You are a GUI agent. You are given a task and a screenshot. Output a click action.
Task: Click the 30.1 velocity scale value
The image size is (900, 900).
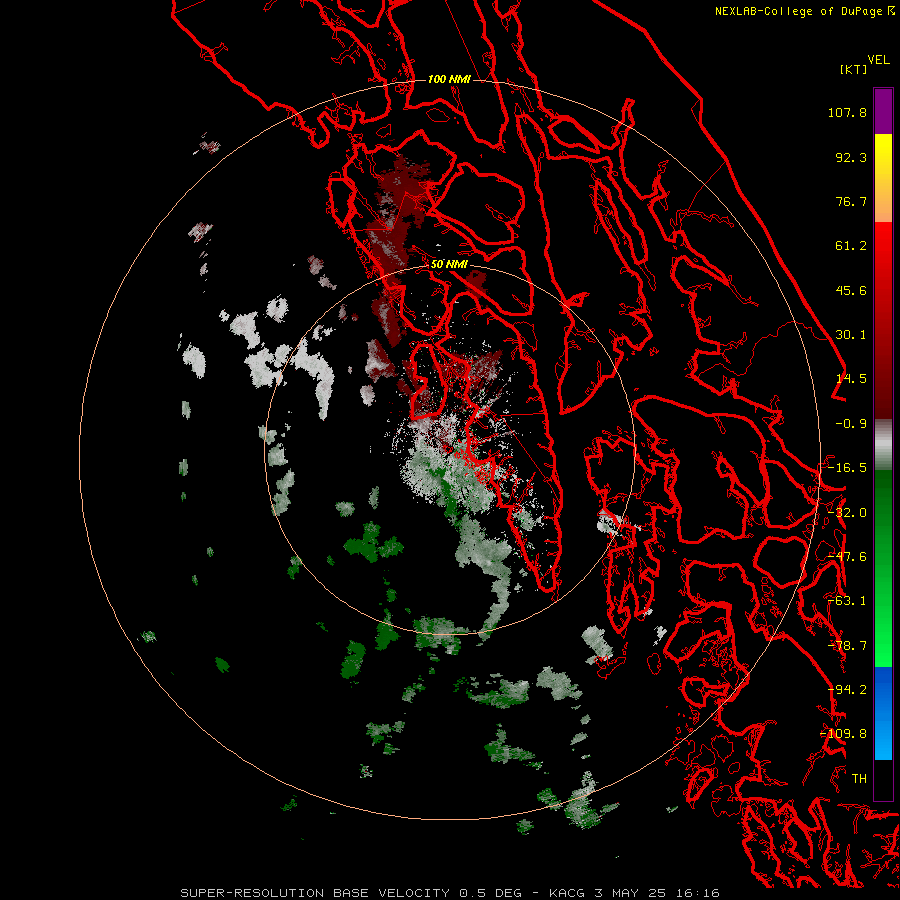point(851,335)
